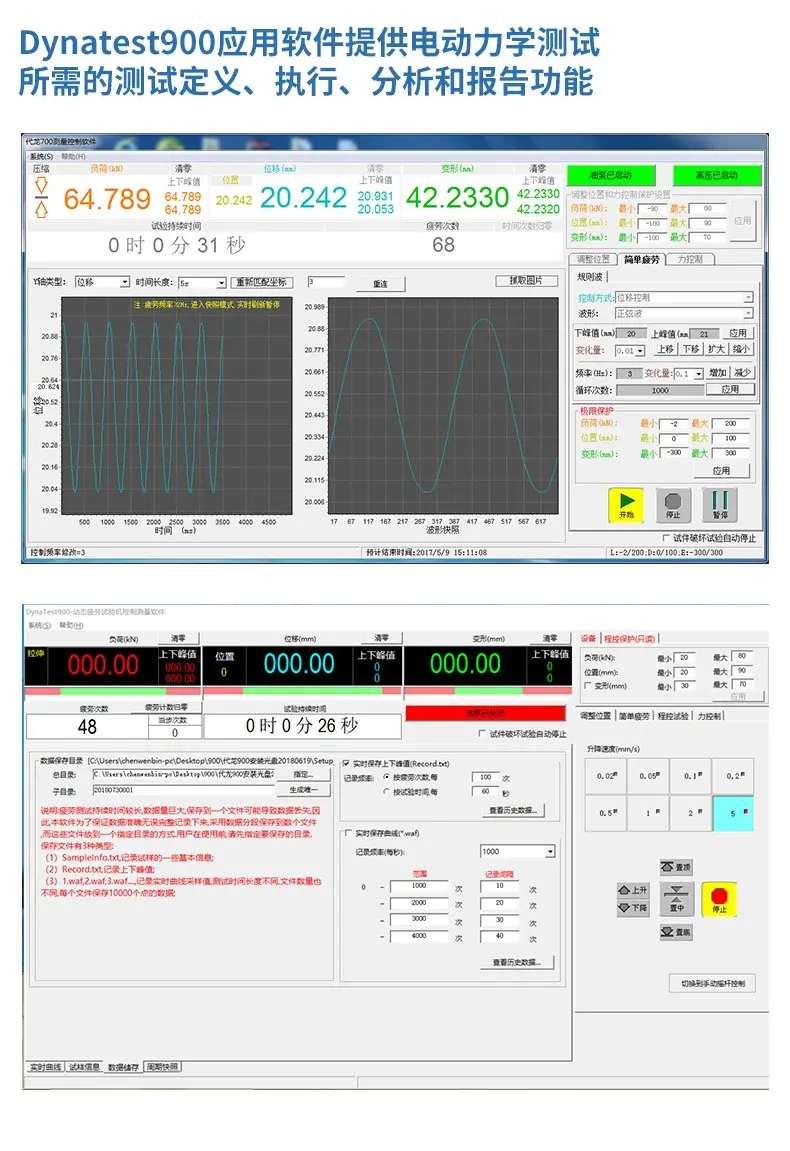Expand the Y轴类型 axis type dropdown
This screenshot has width=790, height=1151.
click(x=103, y=282)
